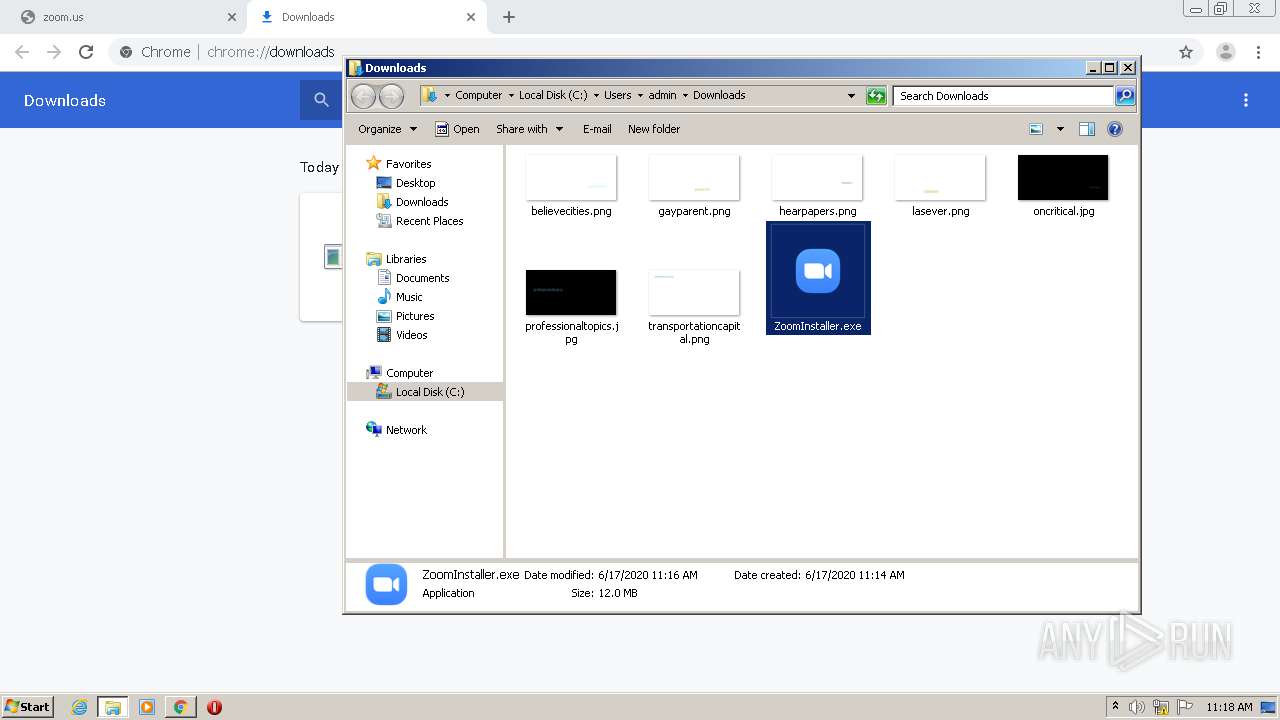Click Open in Explorer toolbar

[x=457, y=129]
